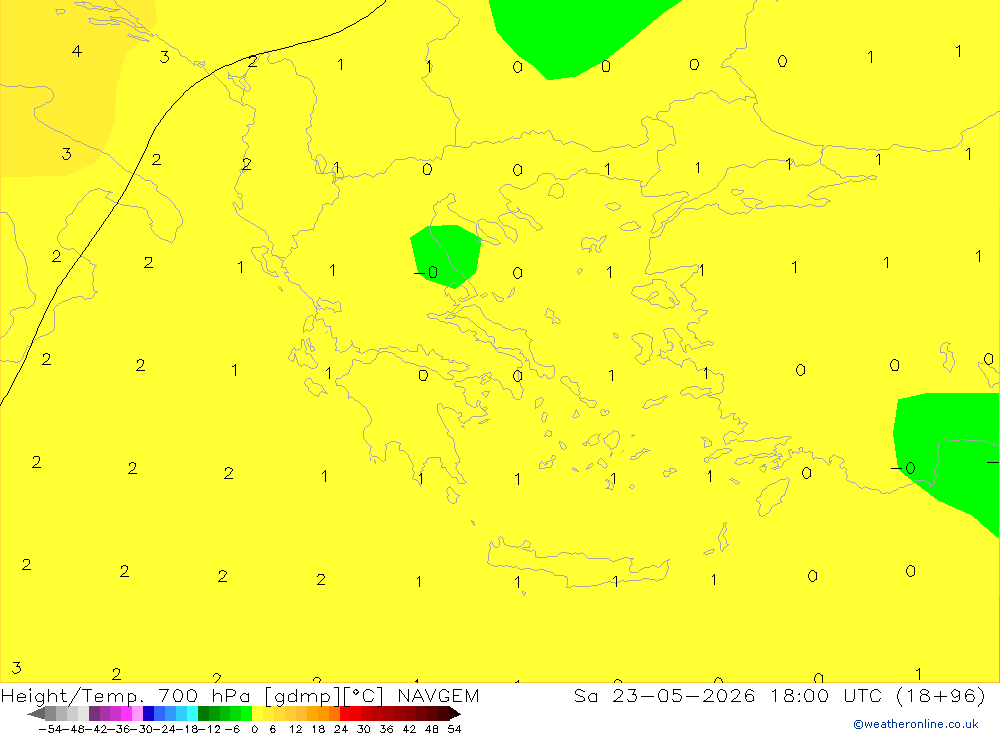Click the island of Crete on the map
The width and height of the screenshot is (1000, 733).
pyautogui.click(x=577, y=565)
